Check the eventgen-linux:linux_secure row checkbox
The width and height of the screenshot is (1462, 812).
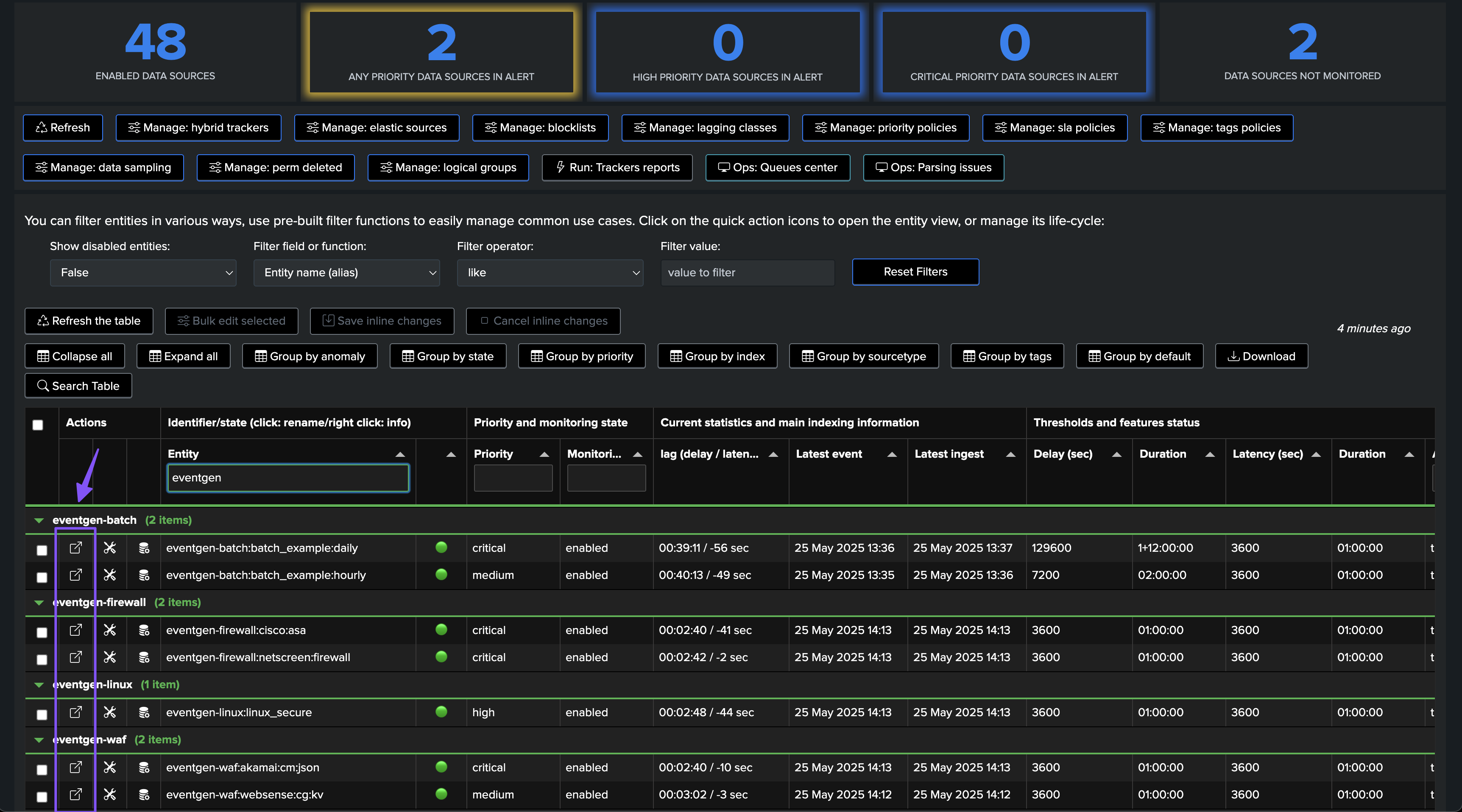pos(42,715)
